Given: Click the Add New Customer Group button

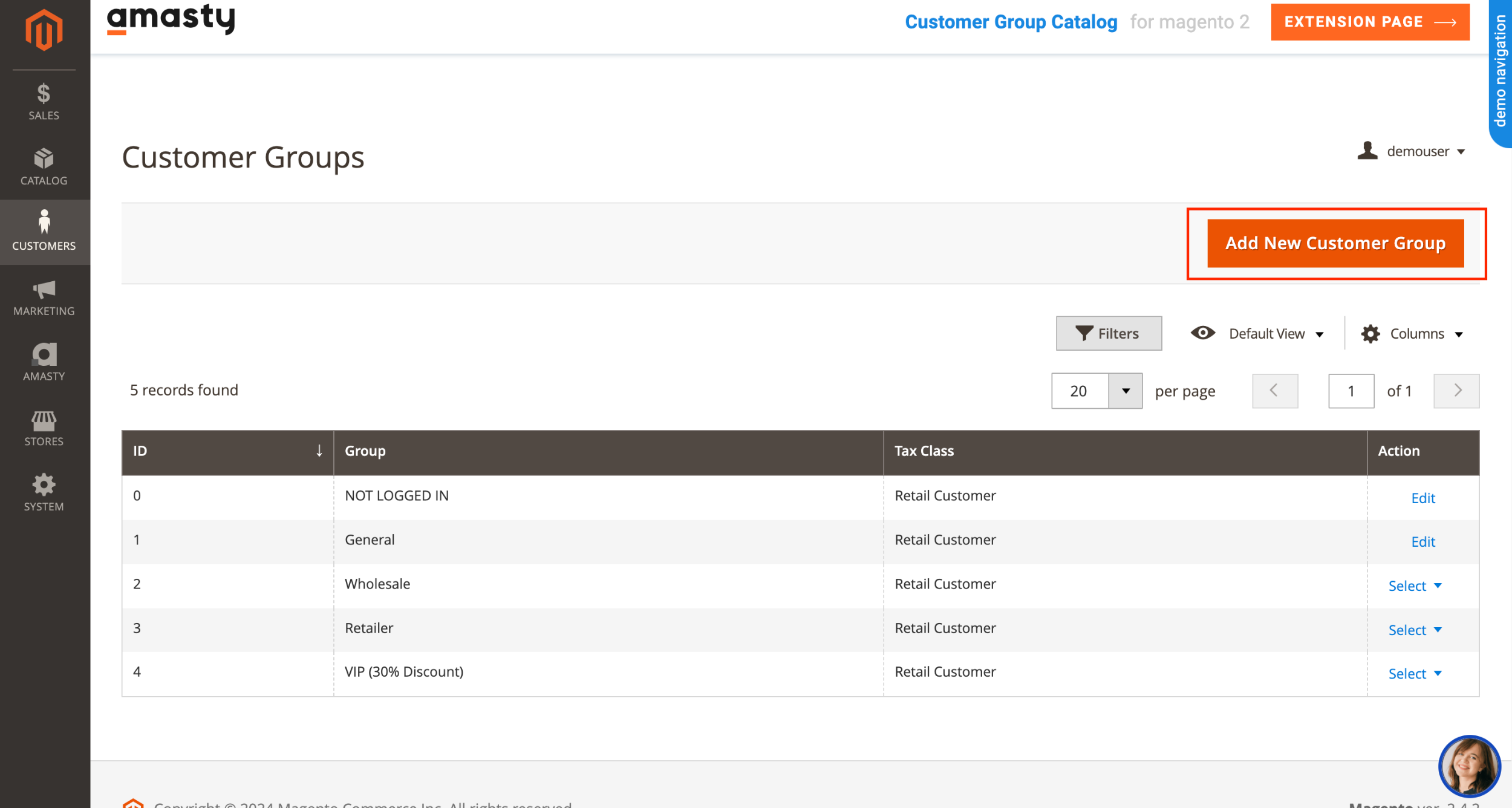Looking at the screenshot, I should pyautogui.click(x=1336, y=243).
